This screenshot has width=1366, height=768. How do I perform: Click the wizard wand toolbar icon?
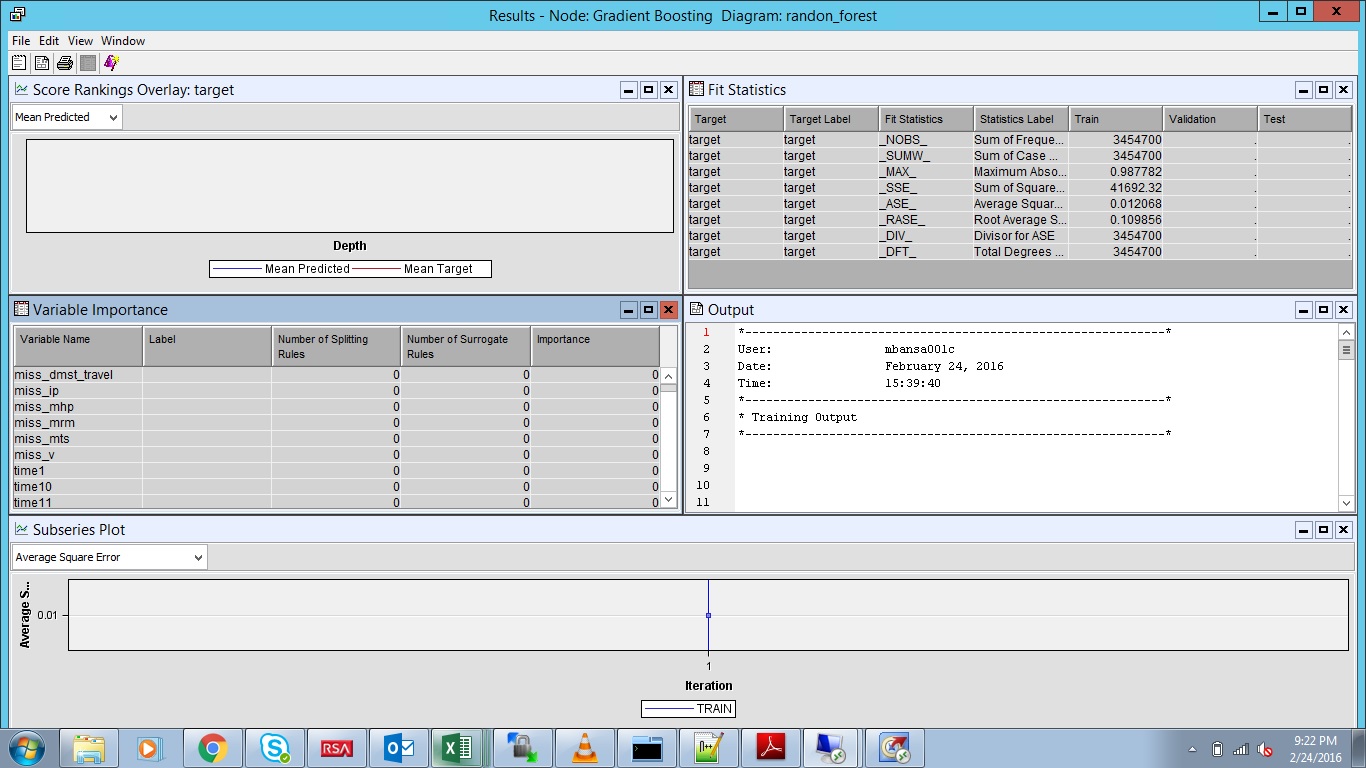(x=111, y=63)
